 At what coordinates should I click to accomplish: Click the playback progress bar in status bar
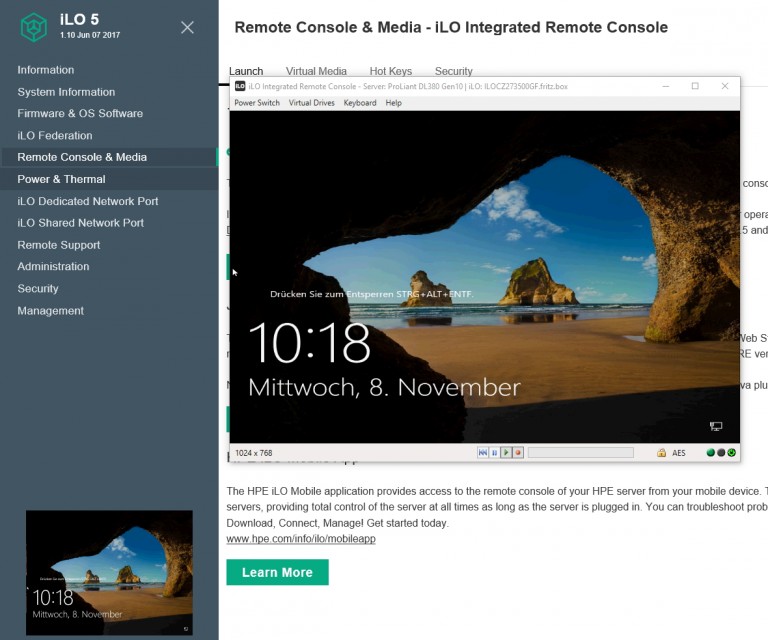580,453
